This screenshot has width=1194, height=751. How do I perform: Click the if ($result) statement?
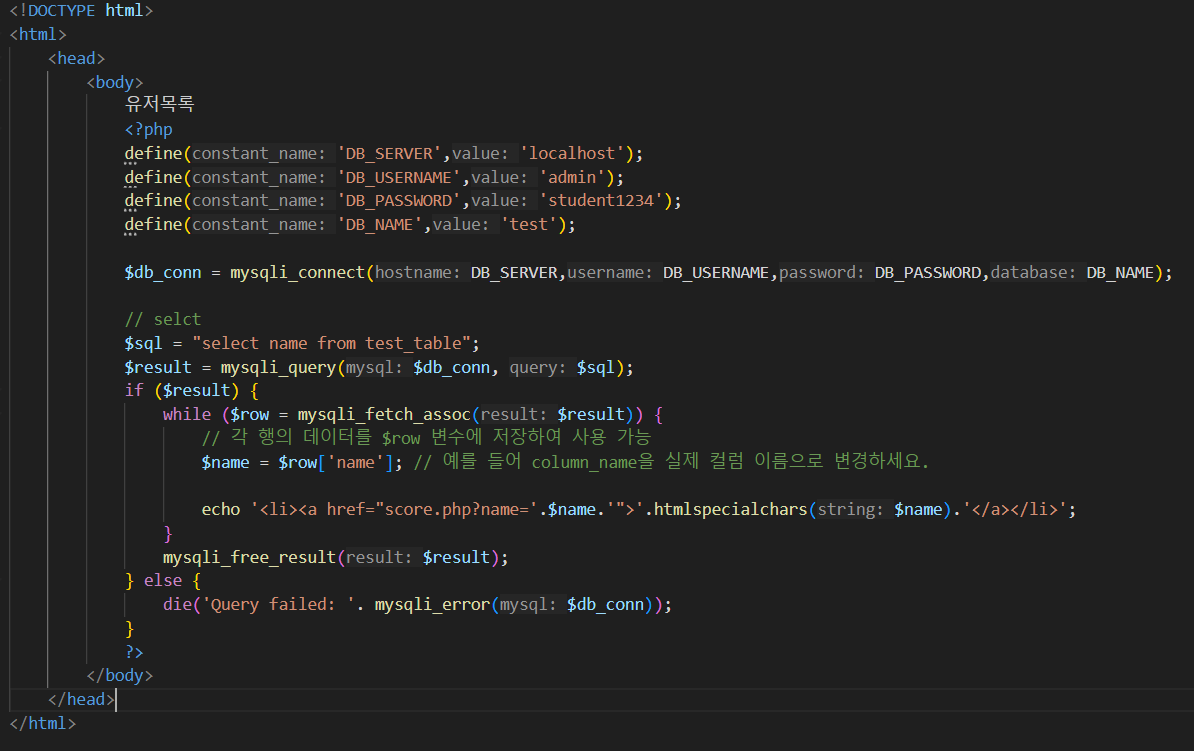tap(192, 391)
